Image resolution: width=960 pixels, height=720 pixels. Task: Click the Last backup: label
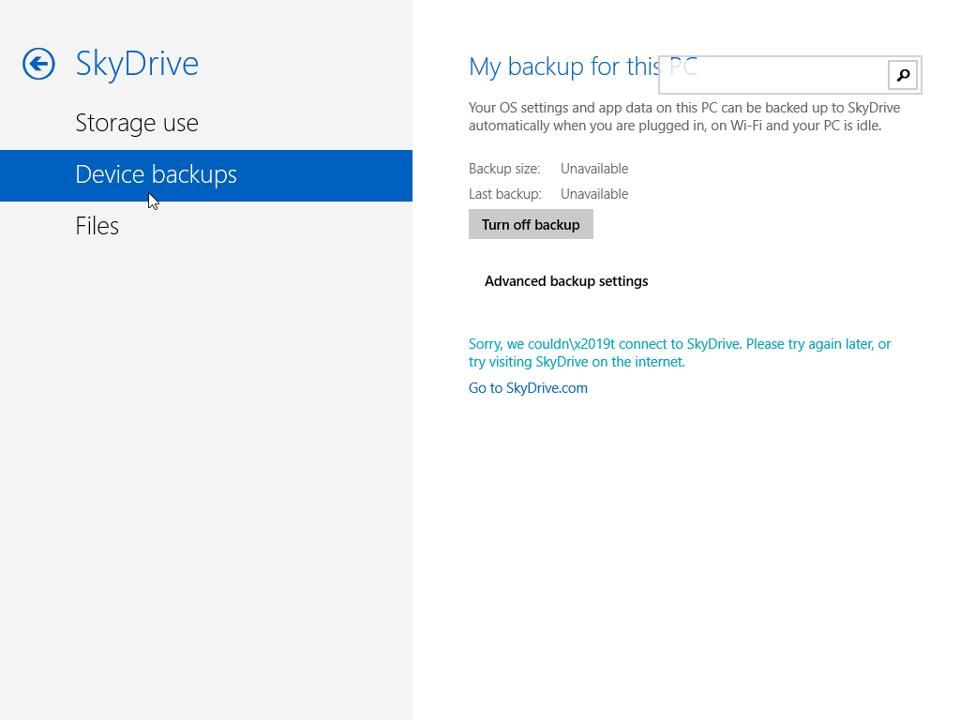coord(505,194)
